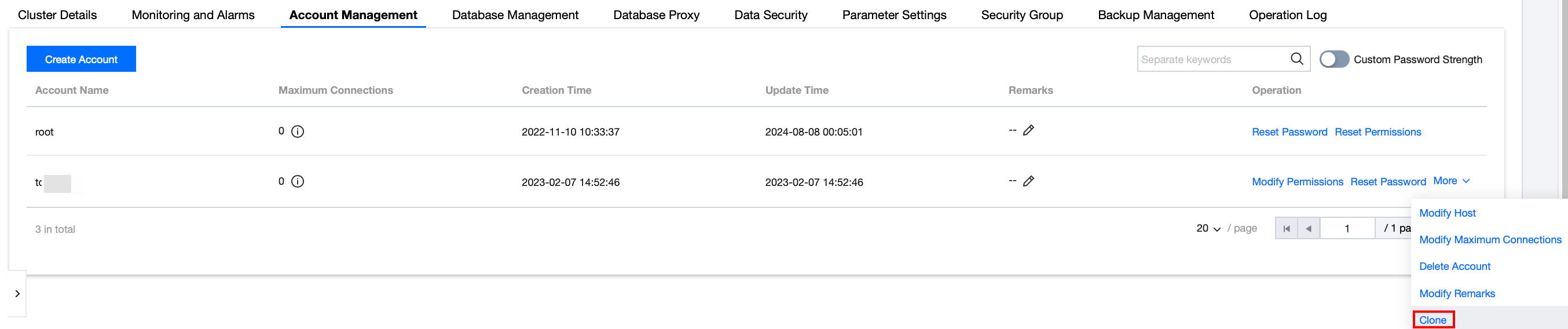Click Modify Permissions link
This screenshot has width=1568, height=329.
point(1297,181)
